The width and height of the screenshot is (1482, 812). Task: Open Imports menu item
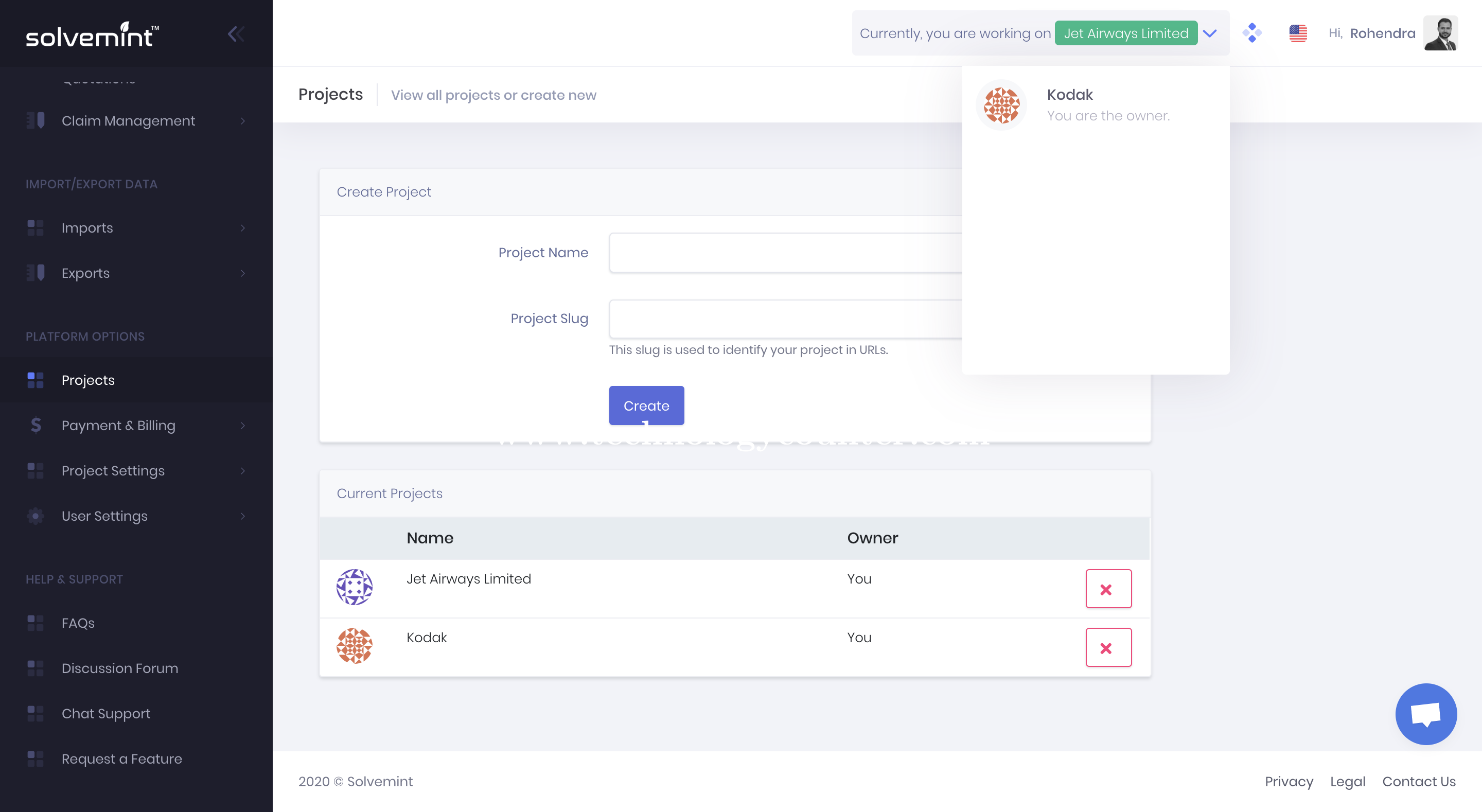tap(136, 228)
